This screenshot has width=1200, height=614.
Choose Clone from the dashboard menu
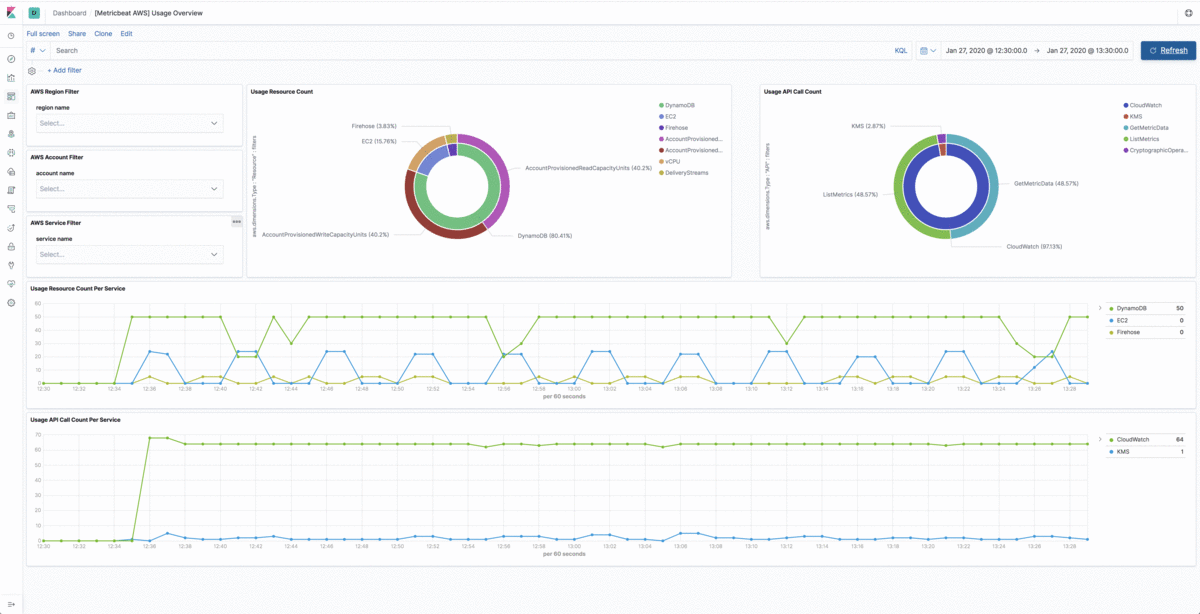coord(103,34)
